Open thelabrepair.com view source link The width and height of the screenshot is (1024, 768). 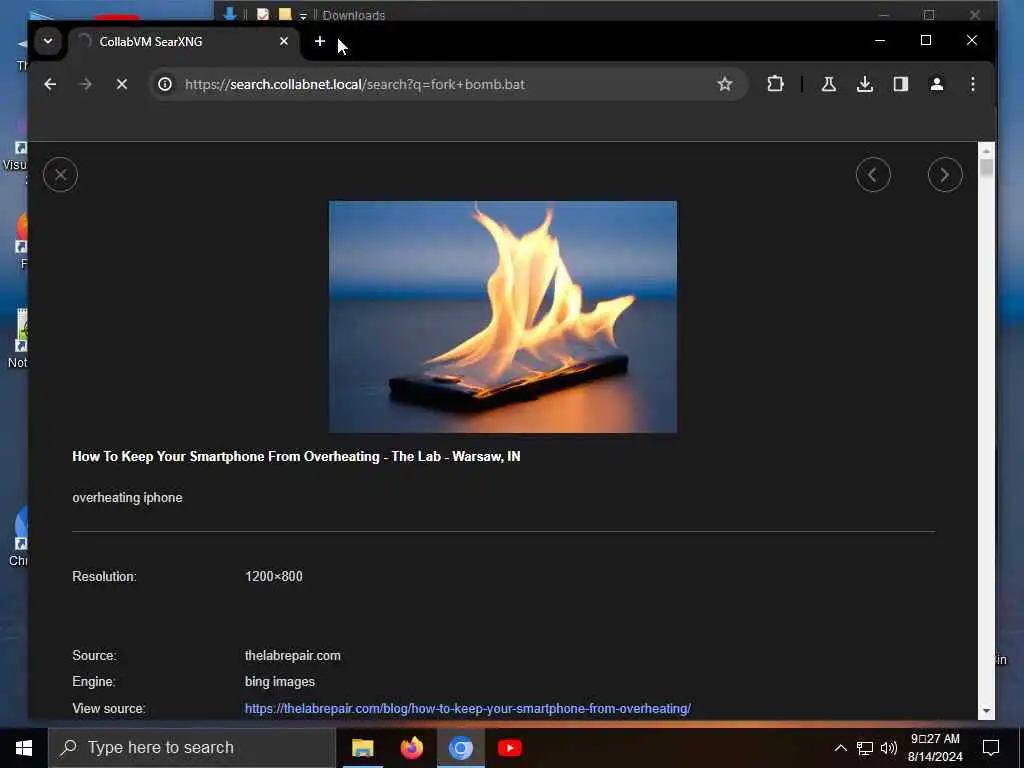coord(468,709)
